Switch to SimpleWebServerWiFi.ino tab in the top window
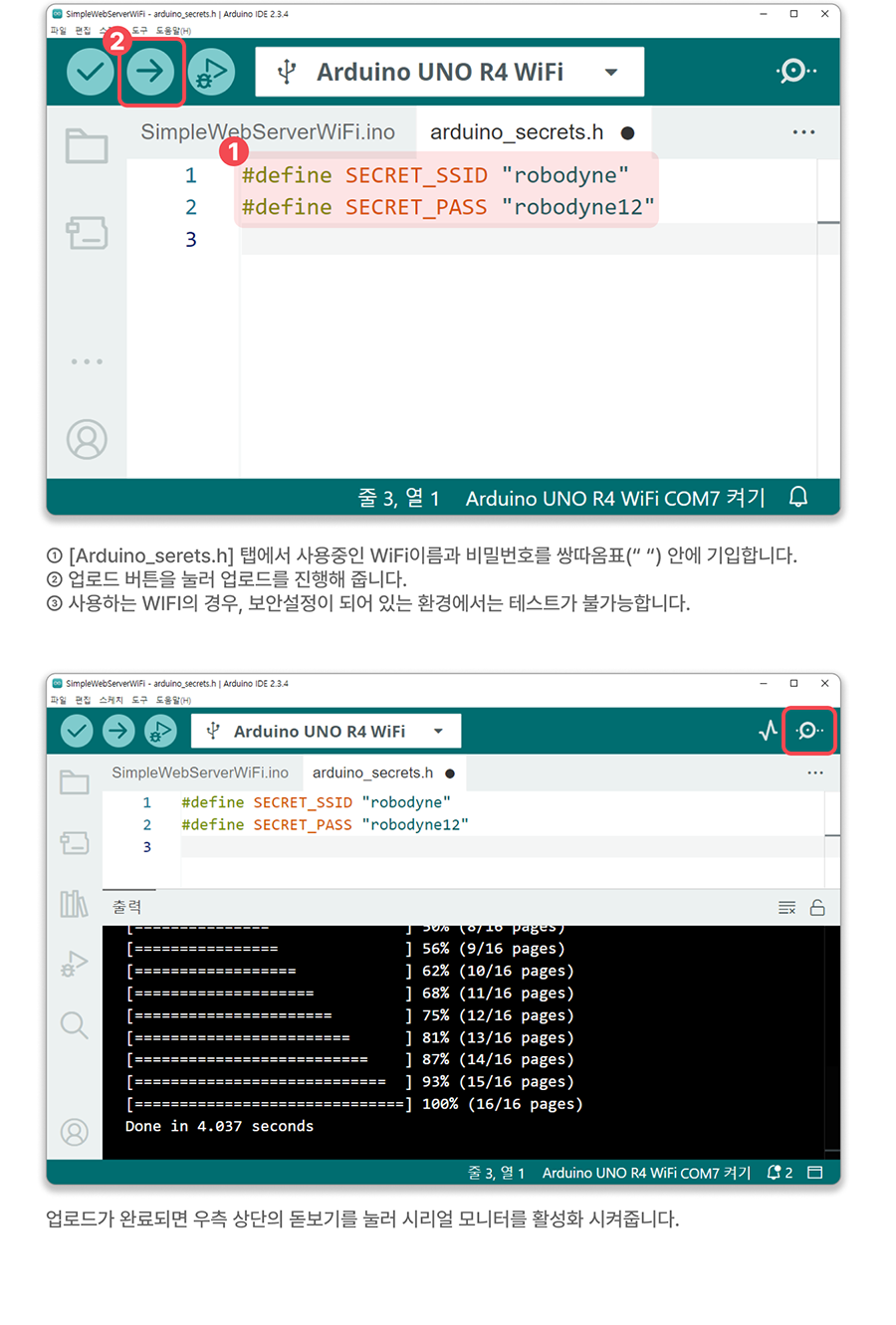Screen dimensions: 896x1325 click(x=268, y=132)
